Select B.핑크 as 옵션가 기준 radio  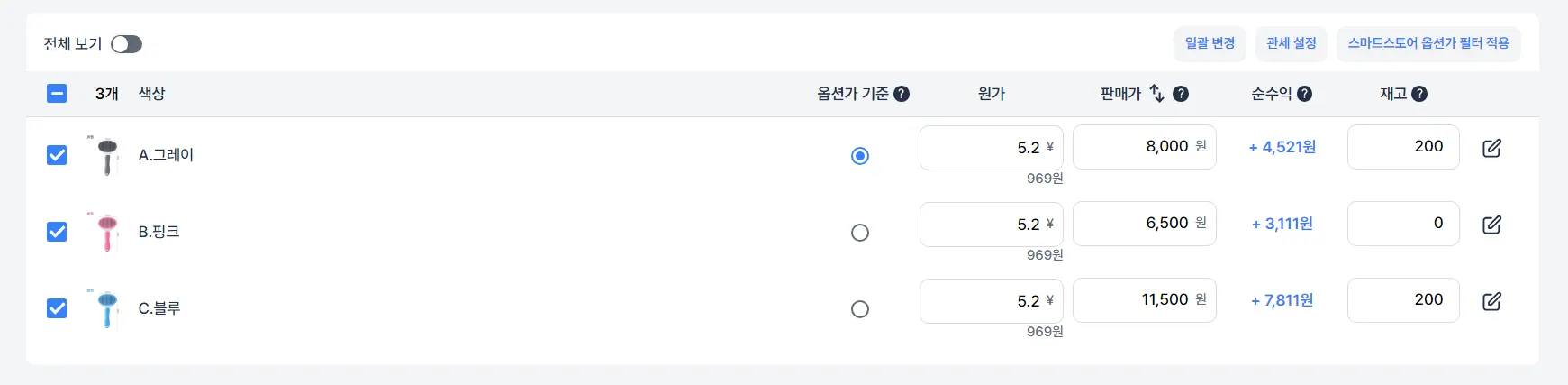(x=860, y=233)
